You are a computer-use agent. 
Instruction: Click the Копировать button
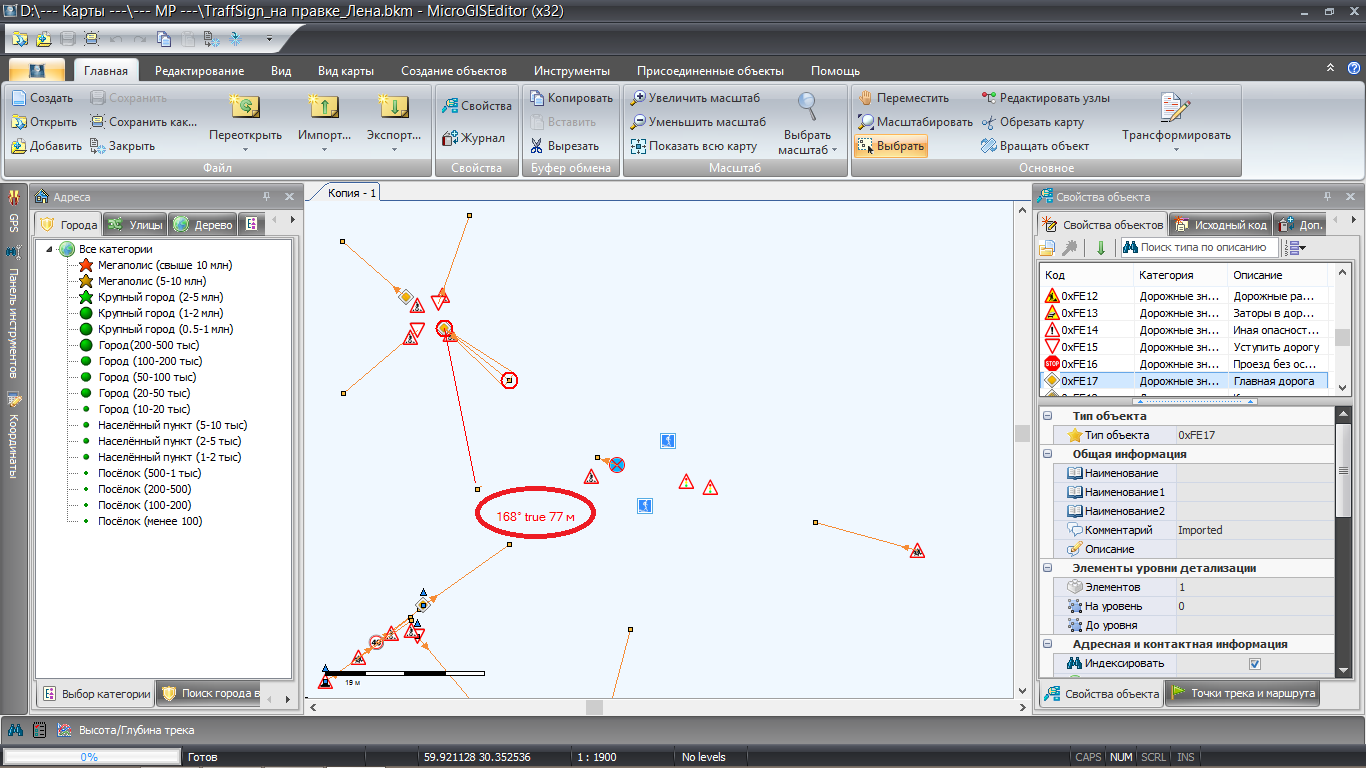(571, 98)
